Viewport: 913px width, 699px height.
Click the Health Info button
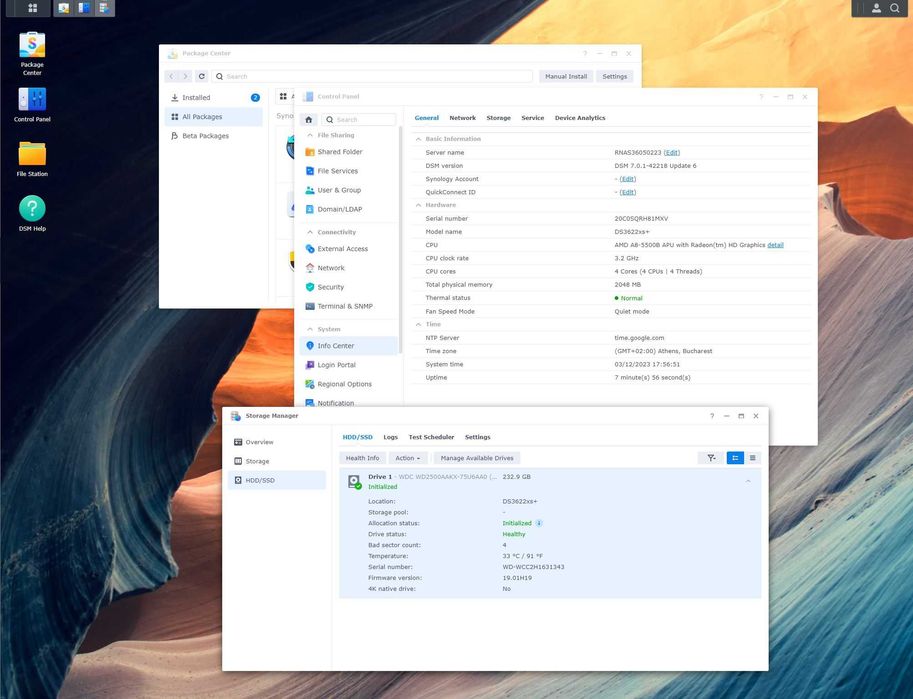coord(362,458)
